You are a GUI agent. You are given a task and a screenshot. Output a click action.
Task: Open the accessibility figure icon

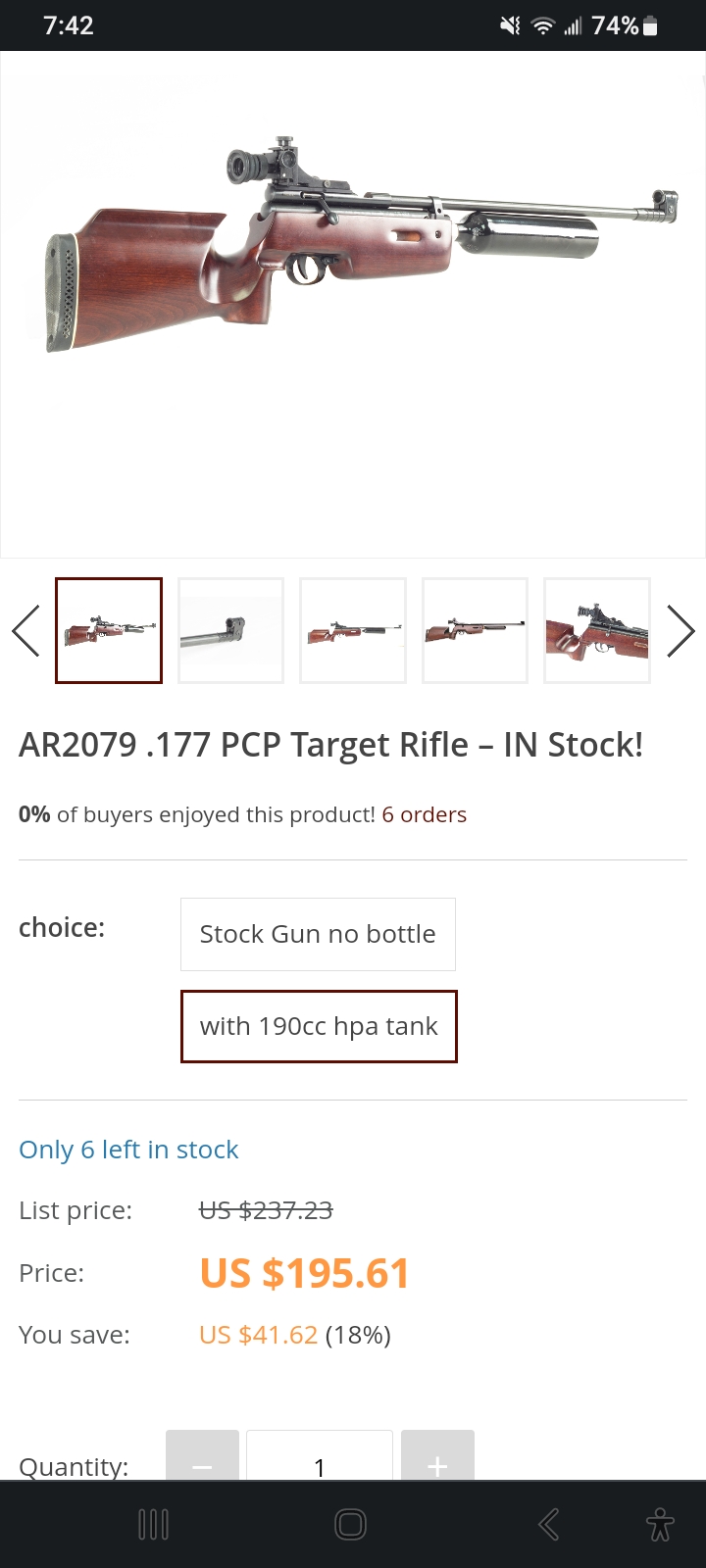pyautogui.click(x=660, y=1525)
